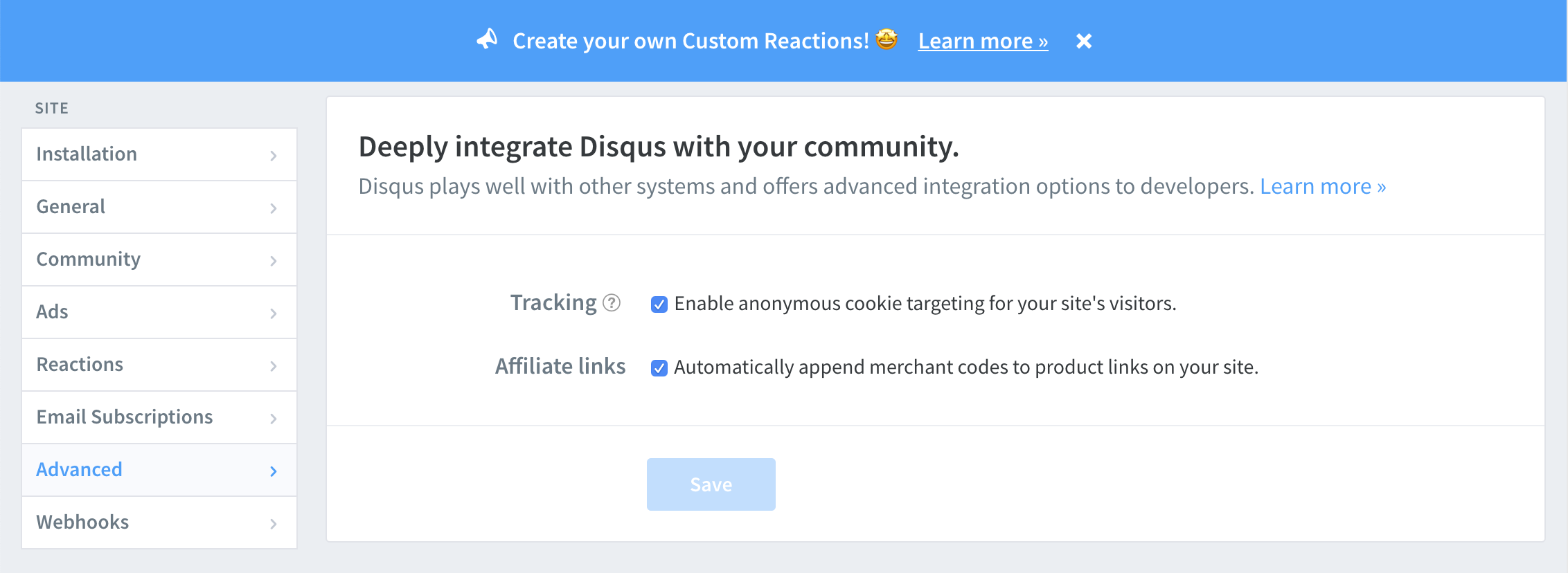Screen dimensions: 1568x573
Task: Select the Advanced sidebar item
Action: pos(80,470)
